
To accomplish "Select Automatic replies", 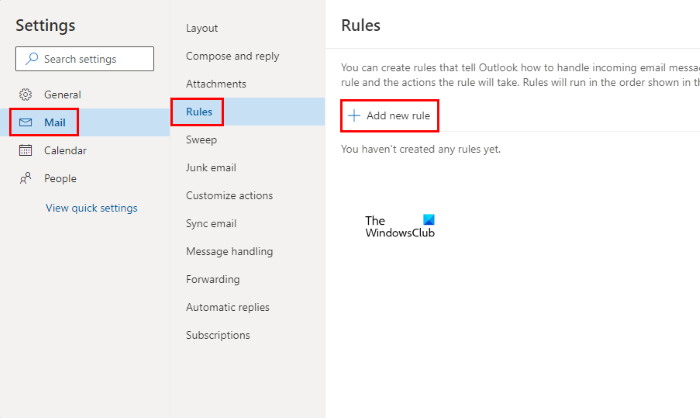I will pos(227,307).
